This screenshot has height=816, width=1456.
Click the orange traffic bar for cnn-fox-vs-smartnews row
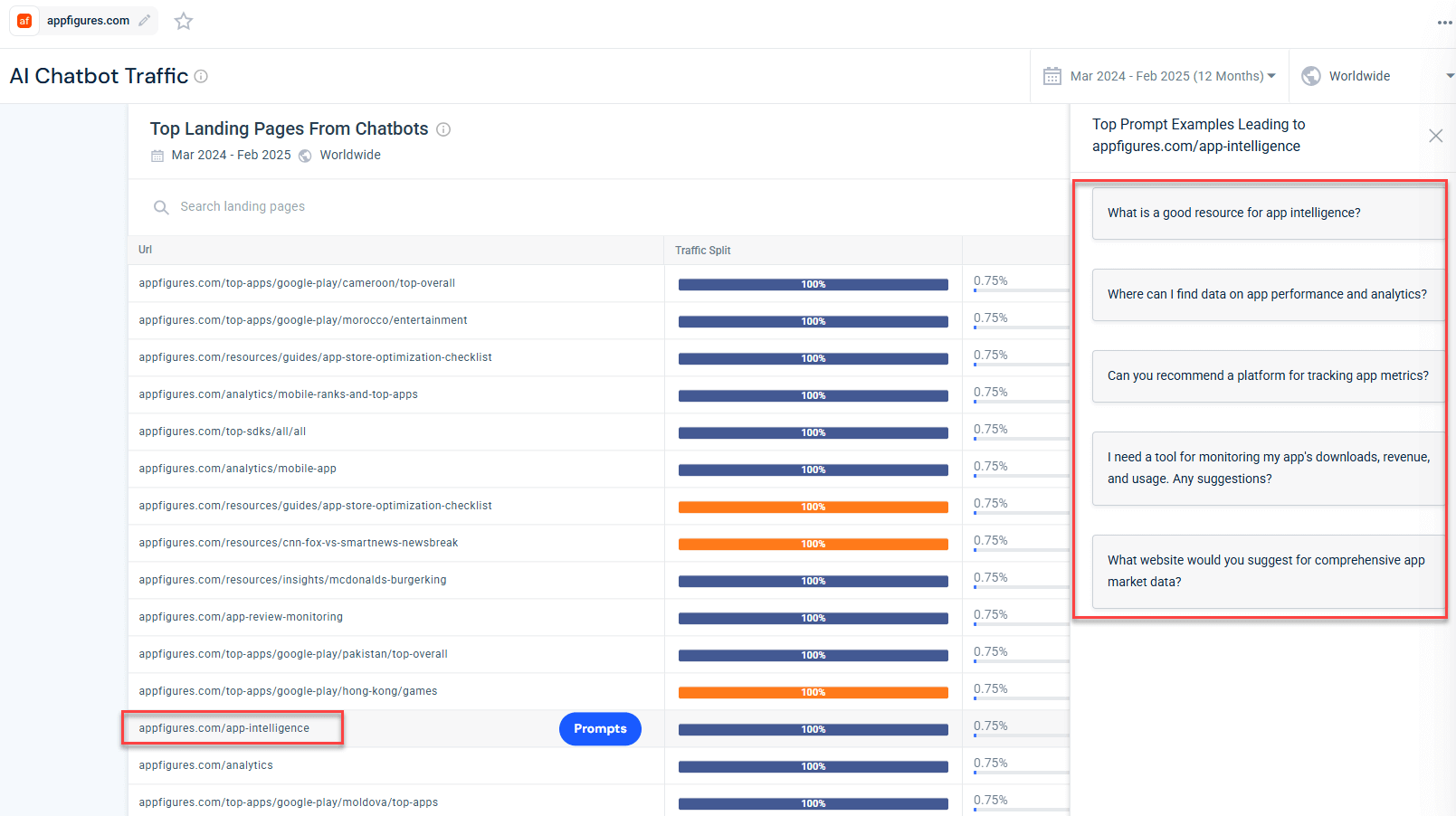(x=813, y=545)
